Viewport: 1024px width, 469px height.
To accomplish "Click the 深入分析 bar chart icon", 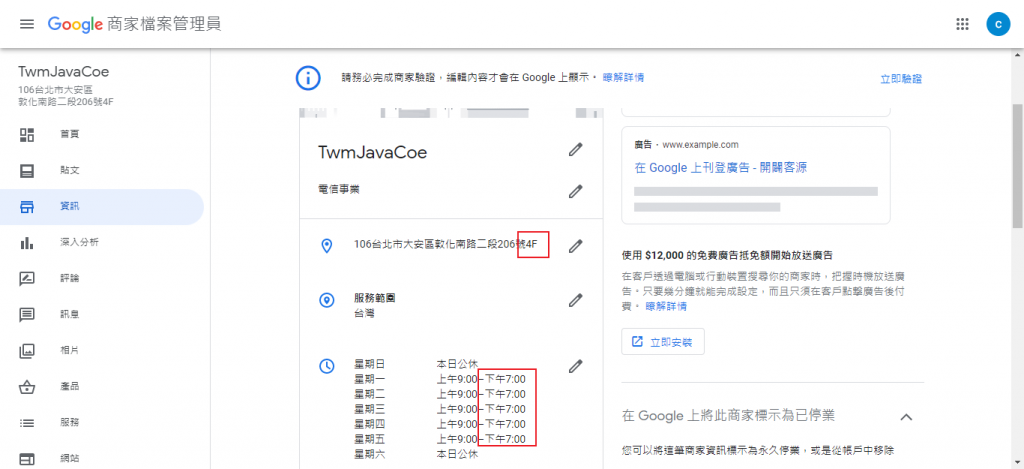I will (x=27, y=243).
